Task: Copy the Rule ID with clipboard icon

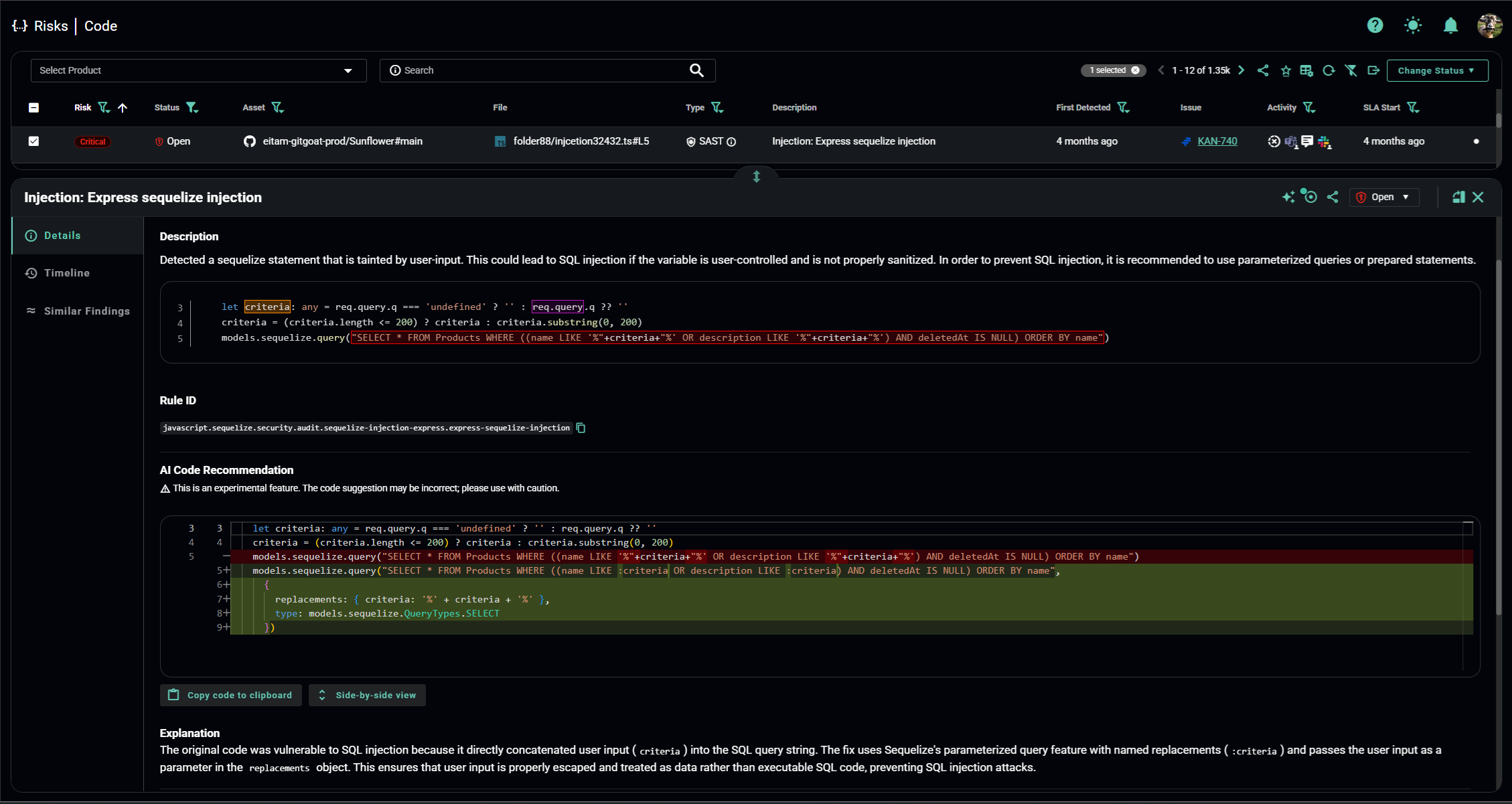Action: [x=581, y=428]
